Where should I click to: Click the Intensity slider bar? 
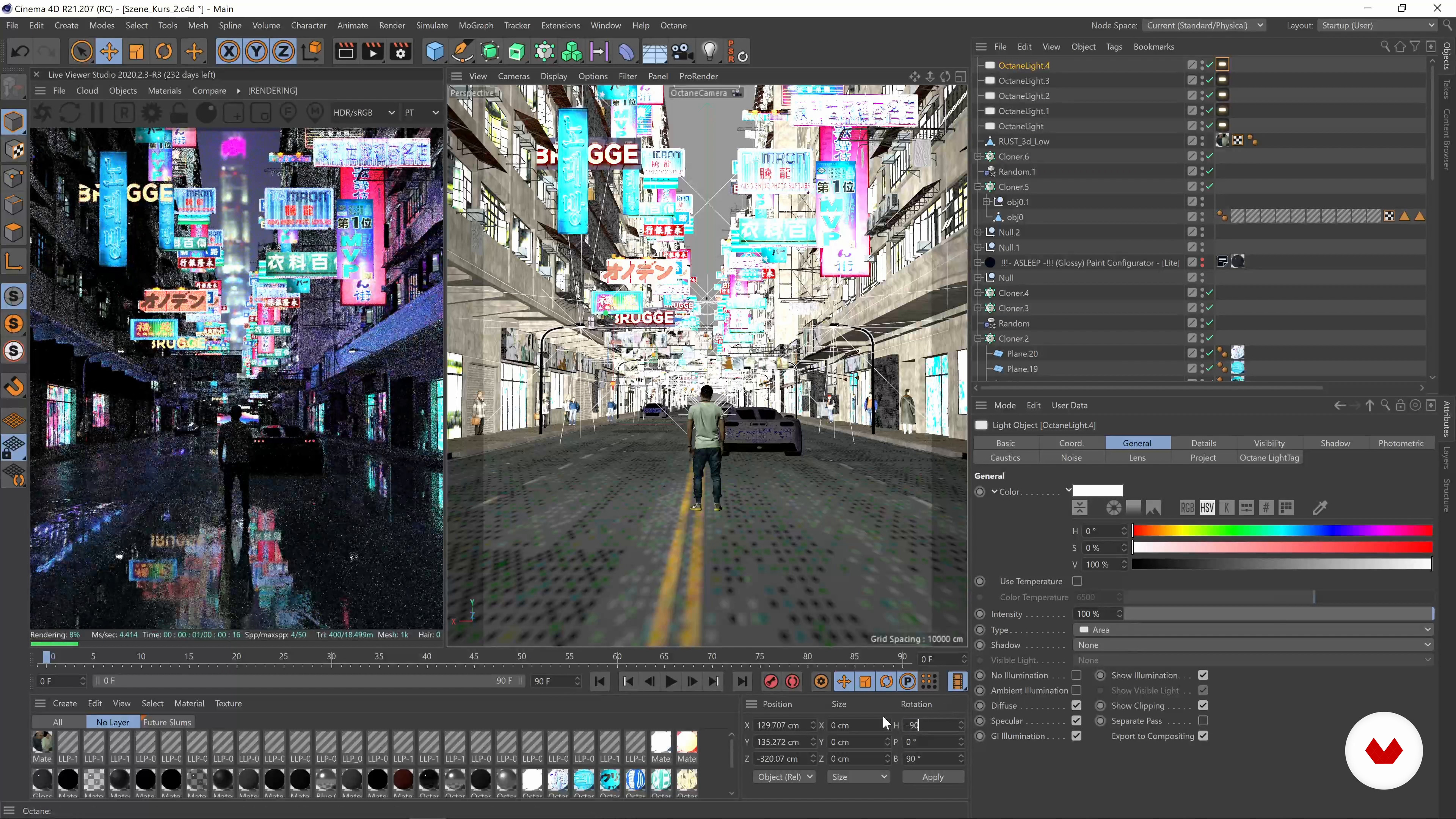[1279, 613]
